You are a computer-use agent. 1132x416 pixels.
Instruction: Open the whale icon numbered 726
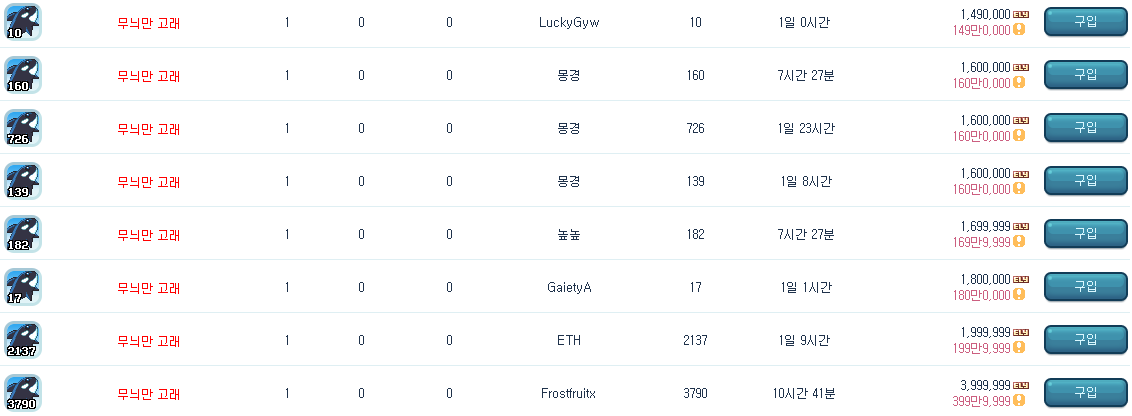coord(23,128)
